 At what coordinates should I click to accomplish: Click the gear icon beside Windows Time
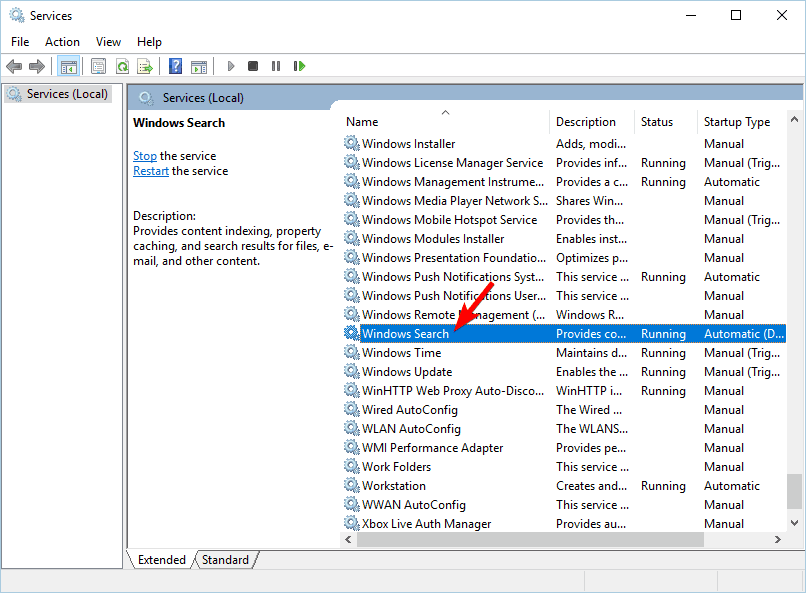(352, 352)
